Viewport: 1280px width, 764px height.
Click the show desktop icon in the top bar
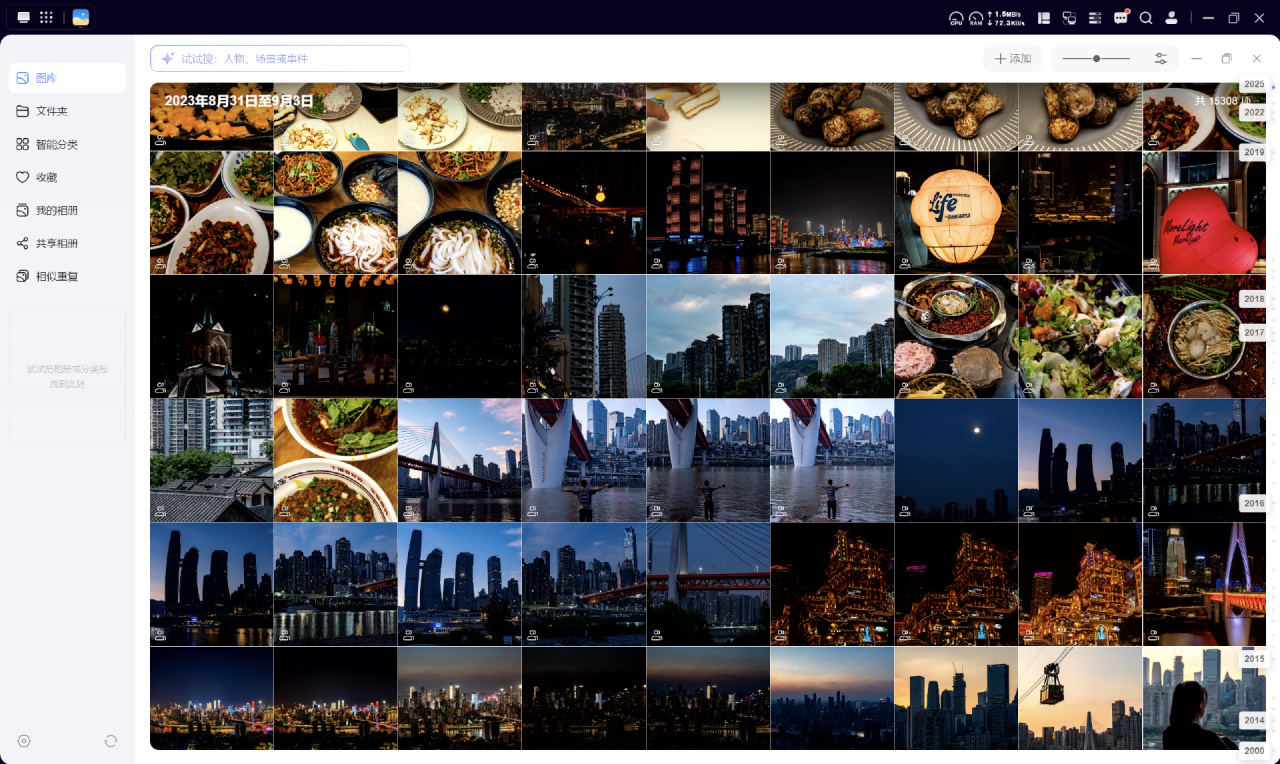24,18
